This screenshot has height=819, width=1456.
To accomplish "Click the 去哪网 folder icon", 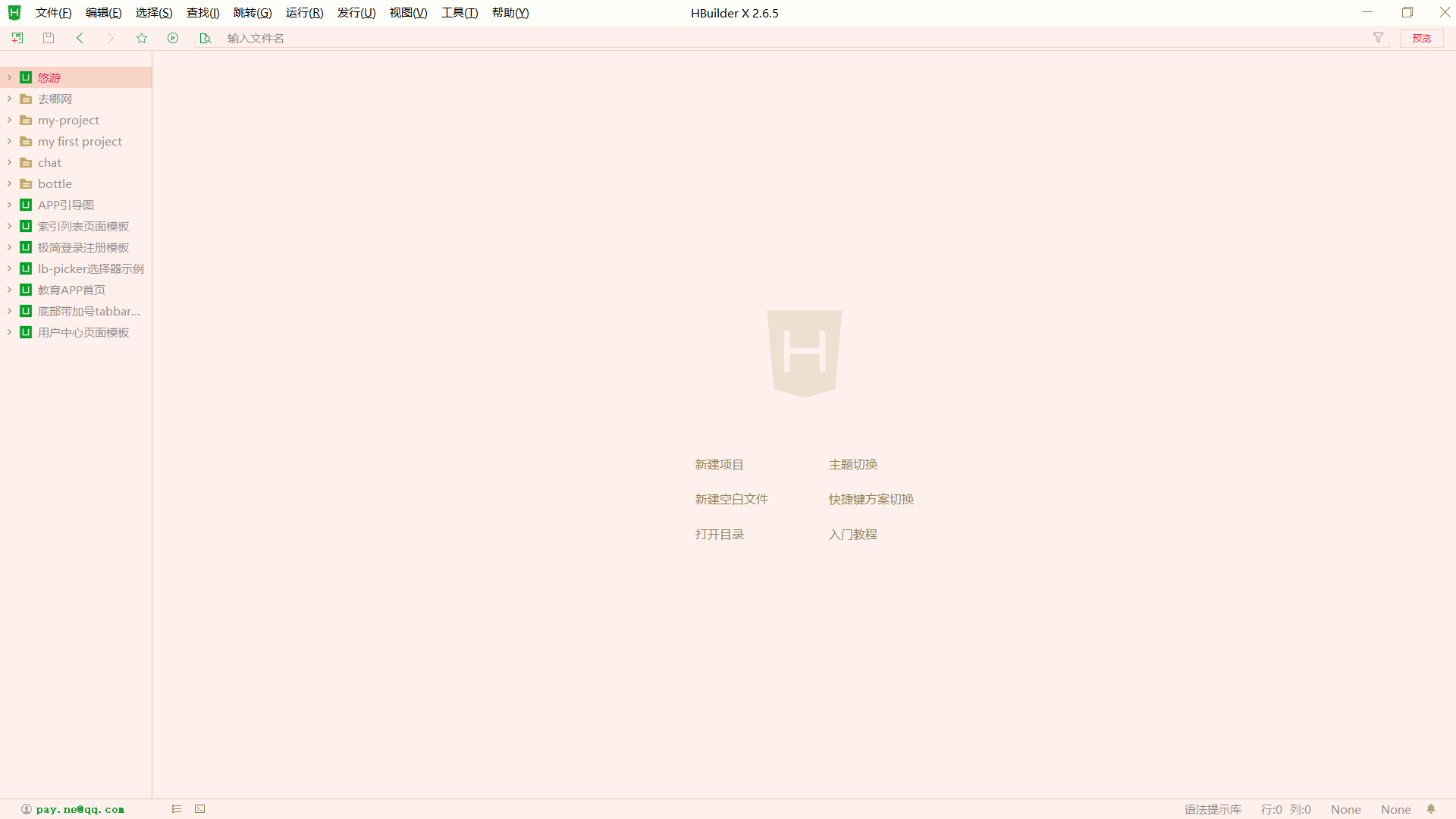I will (26, 99).
